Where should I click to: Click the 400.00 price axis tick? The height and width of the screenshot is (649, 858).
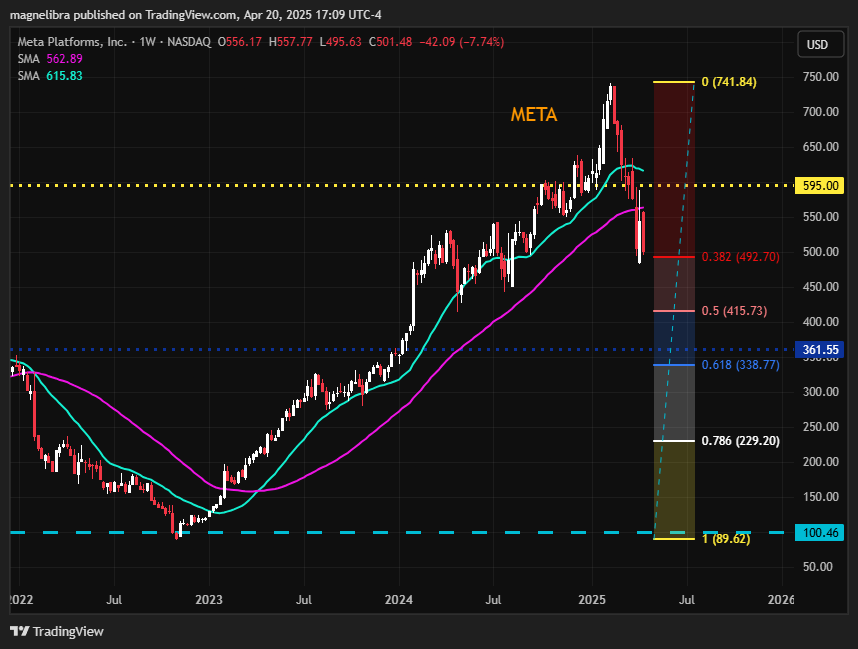(x=820, y=322)
